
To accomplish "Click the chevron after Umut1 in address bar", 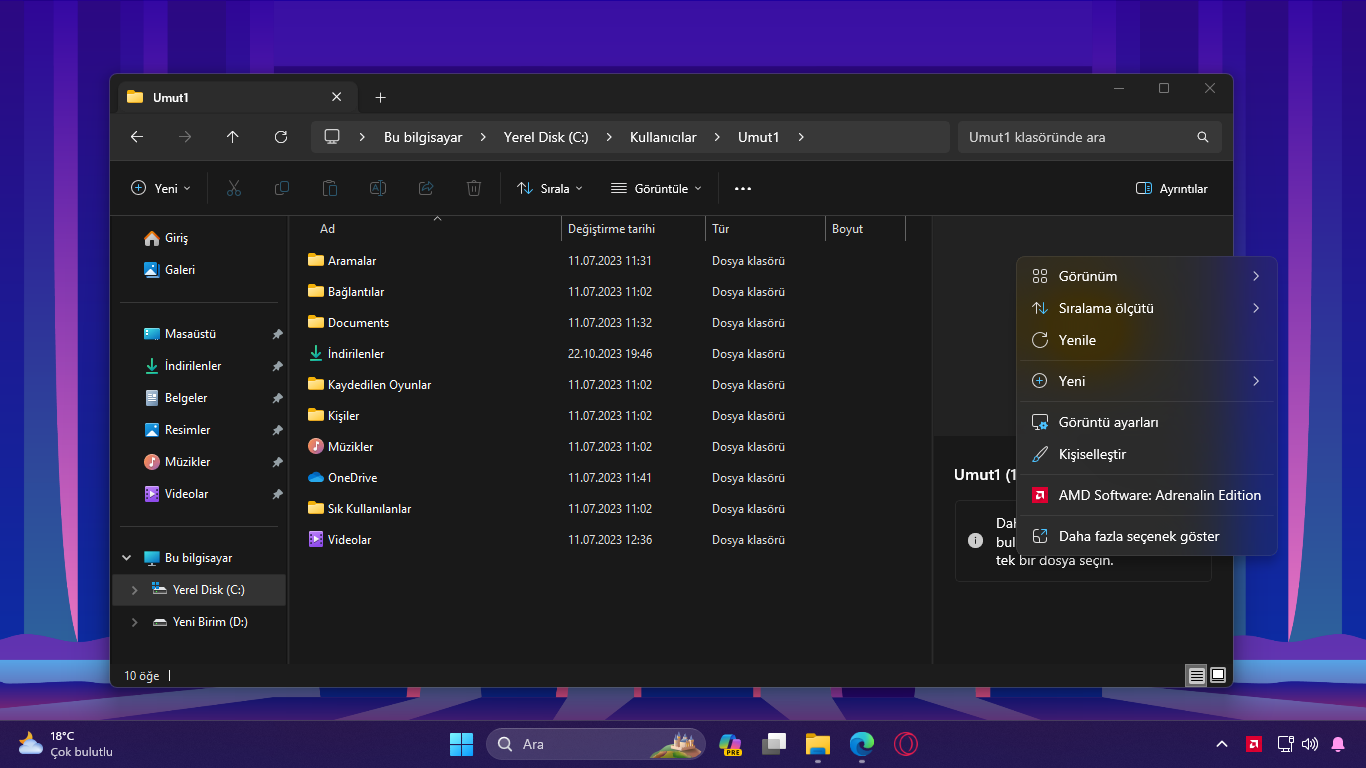I will [801, 137].
